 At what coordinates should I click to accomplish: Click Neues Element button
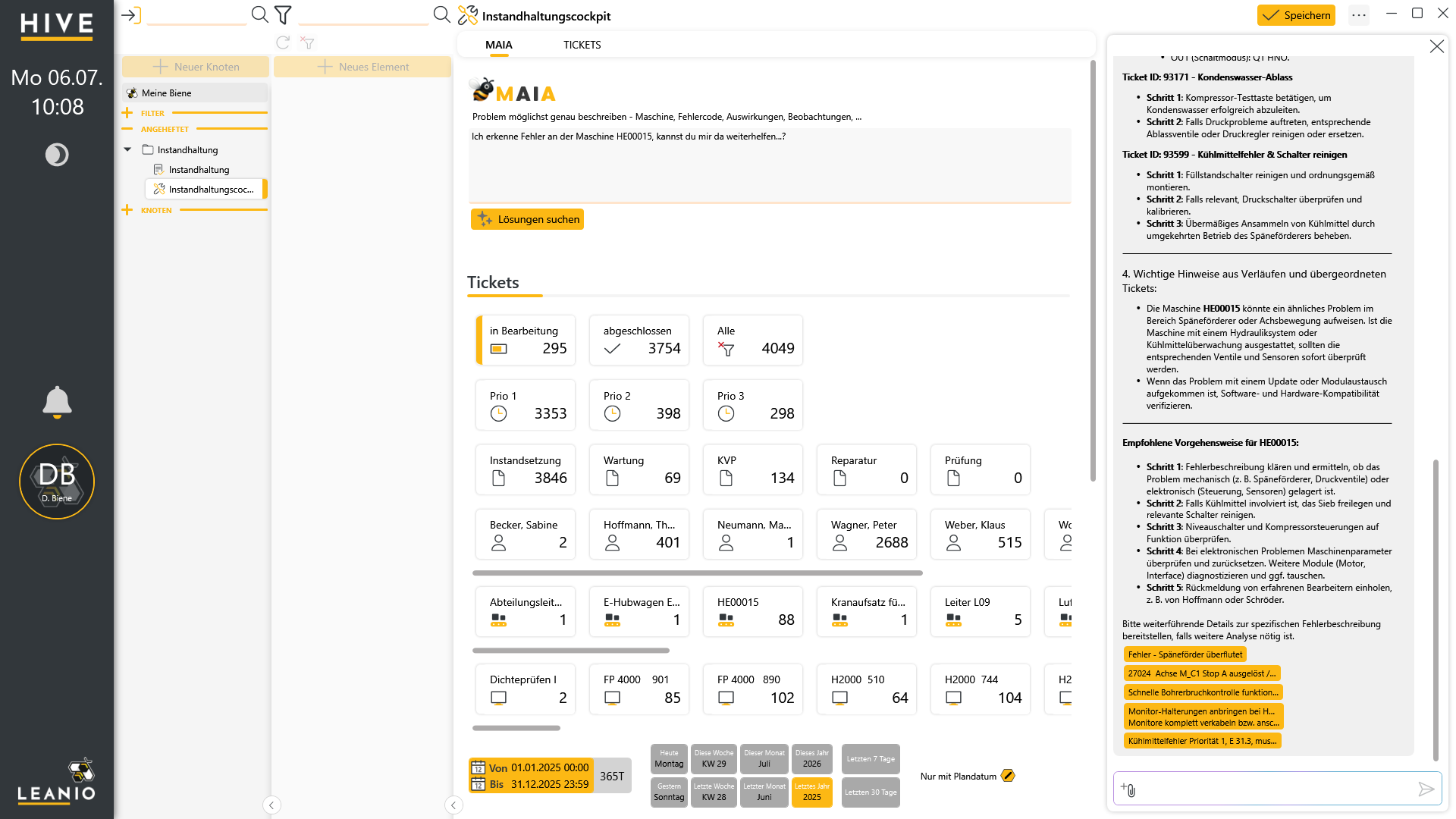pos(362,67)
